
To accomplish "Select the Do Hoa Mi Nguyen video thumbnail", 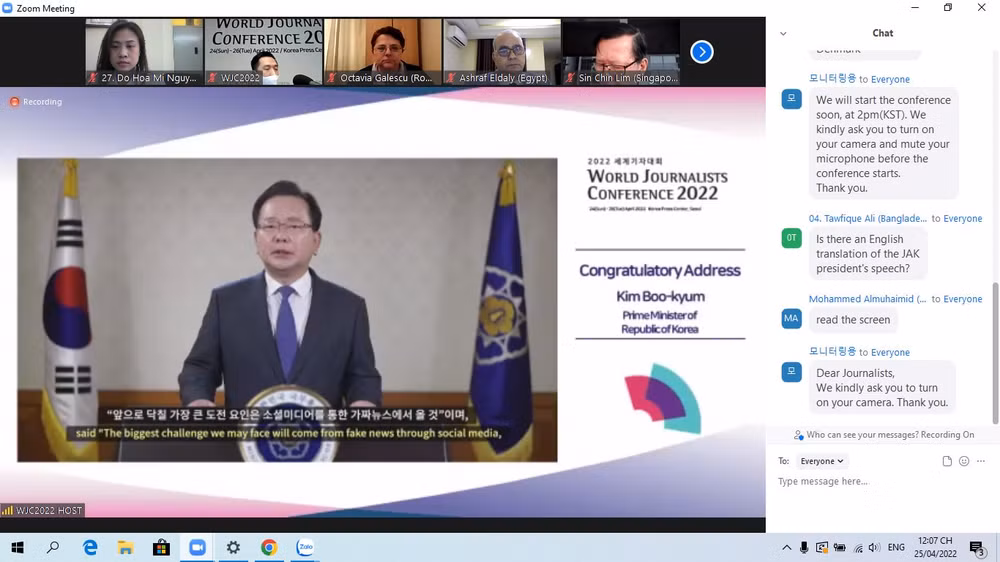I will 144,52.
